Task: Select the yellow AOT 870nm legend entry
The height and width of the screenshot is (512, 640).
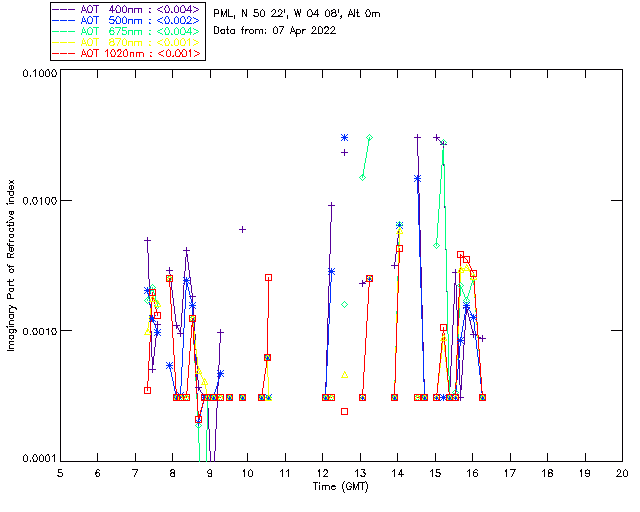Action: tap(130, 43)
